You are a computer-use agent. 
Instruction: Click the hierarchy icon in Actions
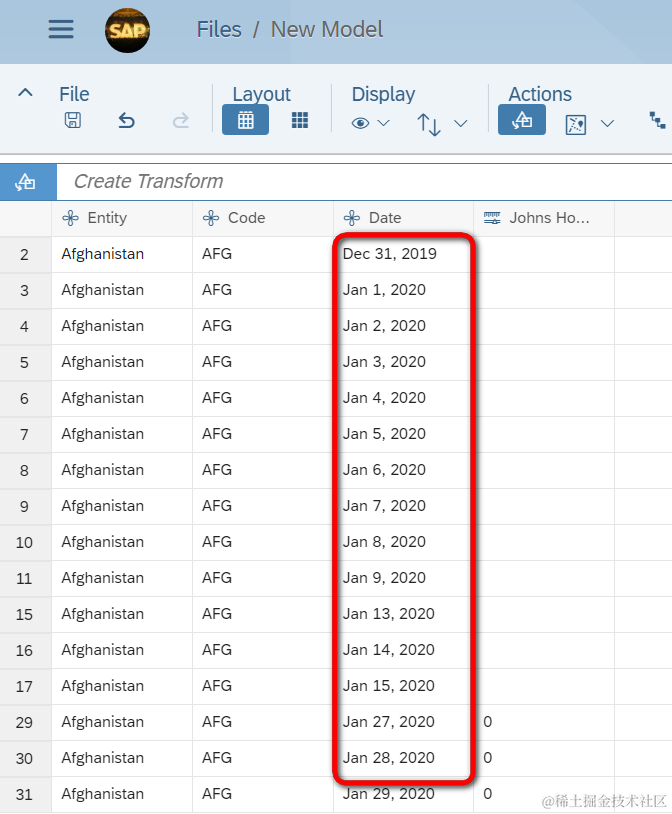657,120
